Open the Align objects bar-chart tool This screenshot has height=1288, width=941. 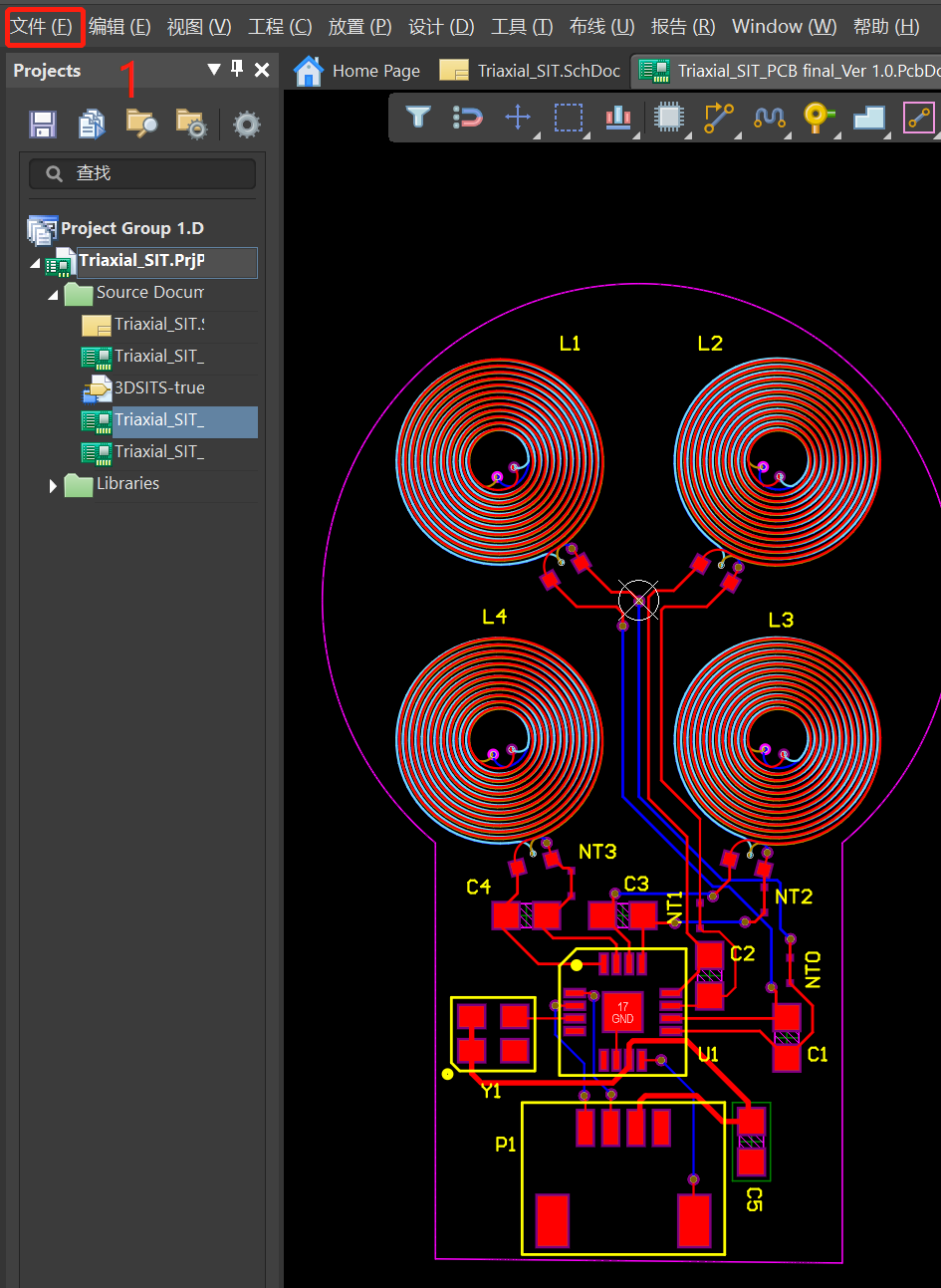(618, 118)
